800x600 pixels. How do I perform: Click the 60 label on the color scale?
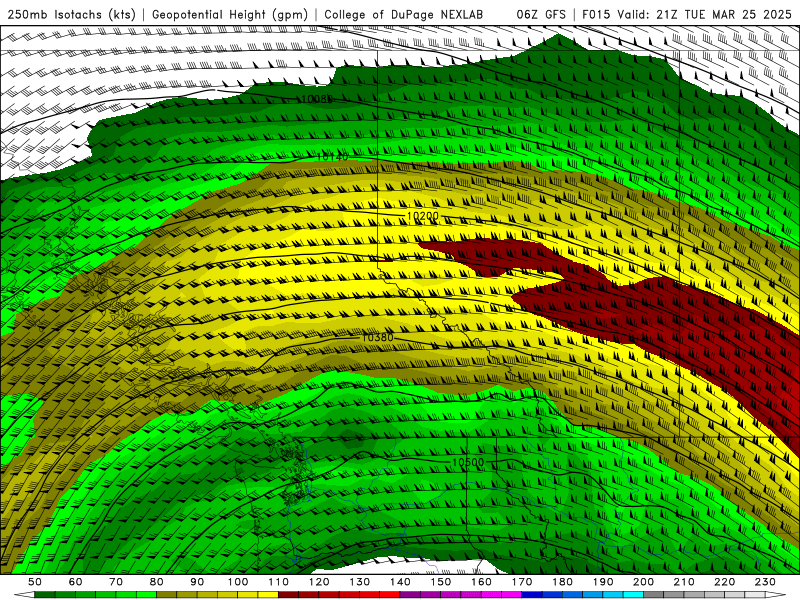point(76,582)
